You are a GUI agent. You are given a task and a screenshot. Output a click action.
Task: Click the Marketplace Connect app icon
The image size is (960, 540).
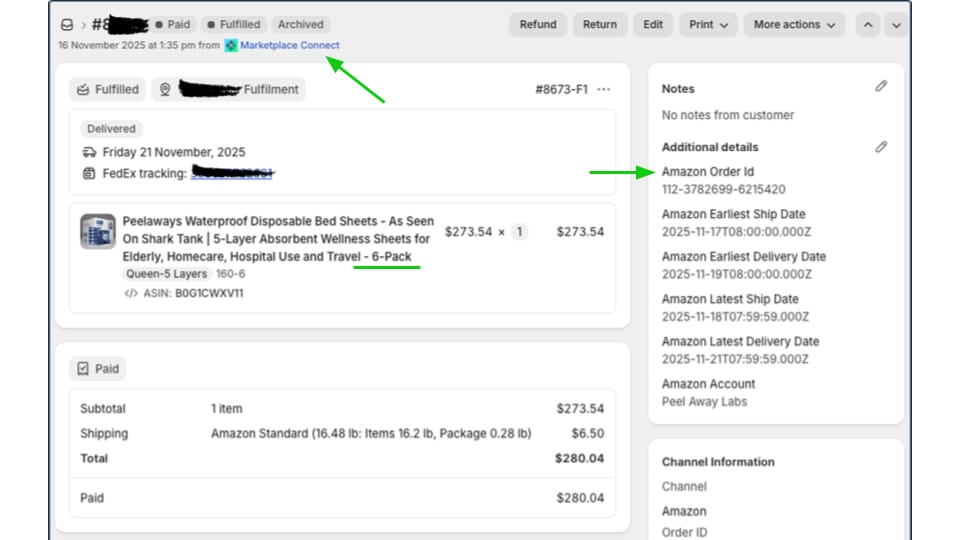(231, 45)
